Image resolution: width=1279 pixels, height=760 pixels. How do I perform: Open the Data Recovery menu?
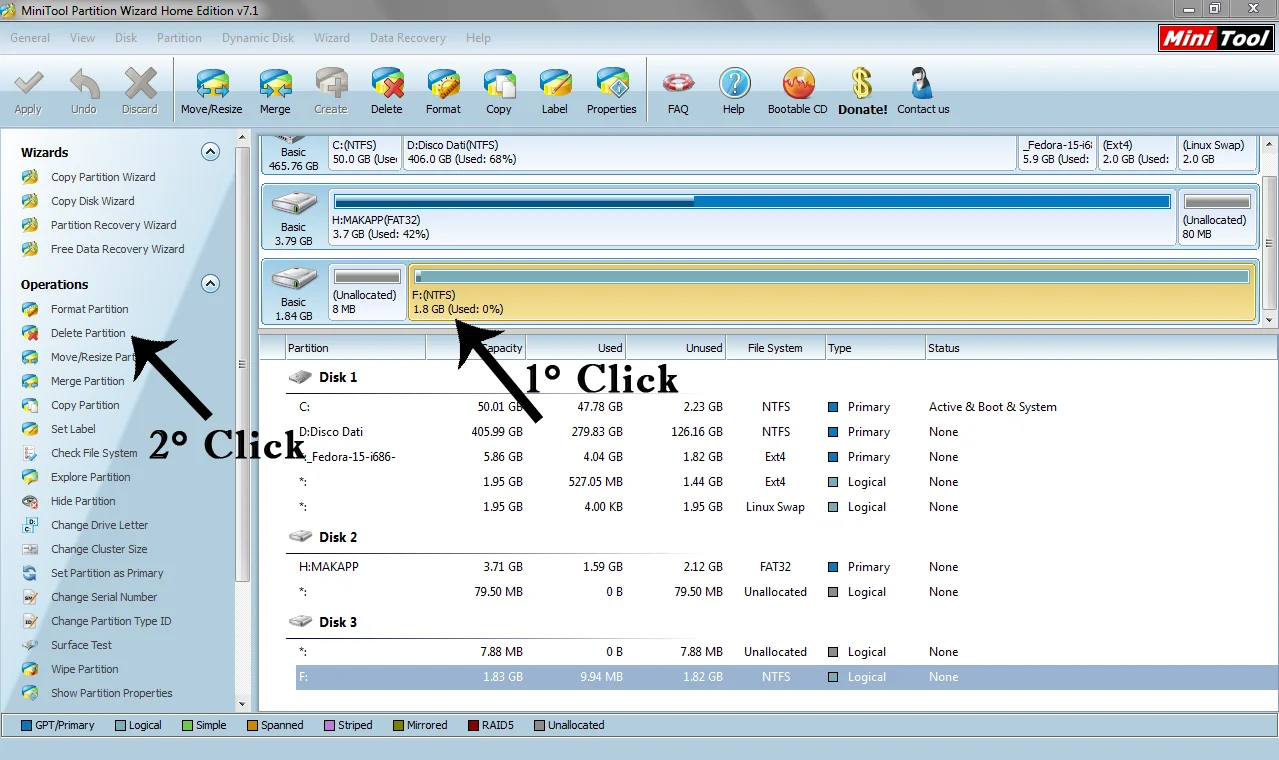[x=408, y=38]
